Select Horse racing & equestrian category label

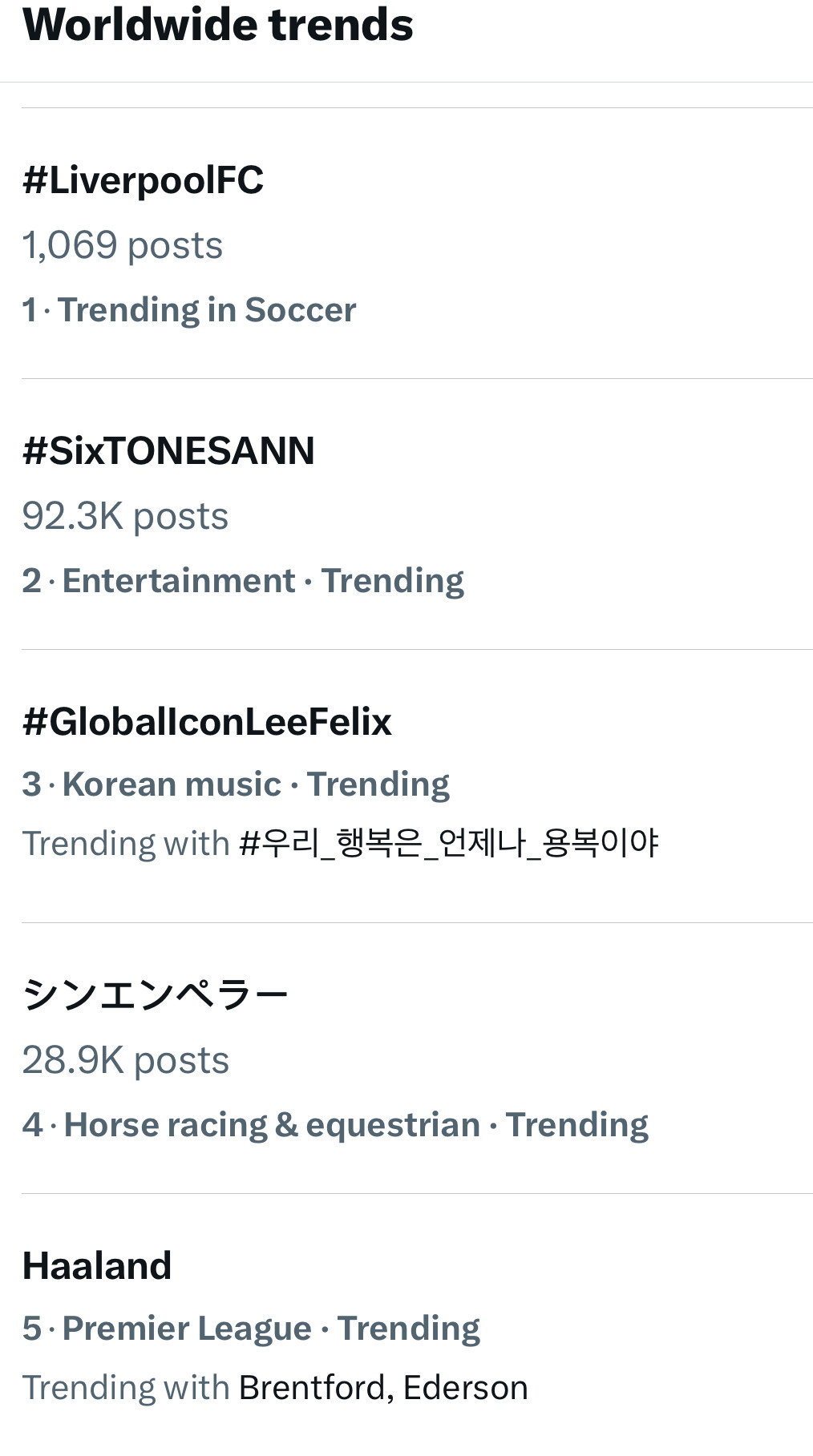pyautogui.click(x=272, y=1125)
